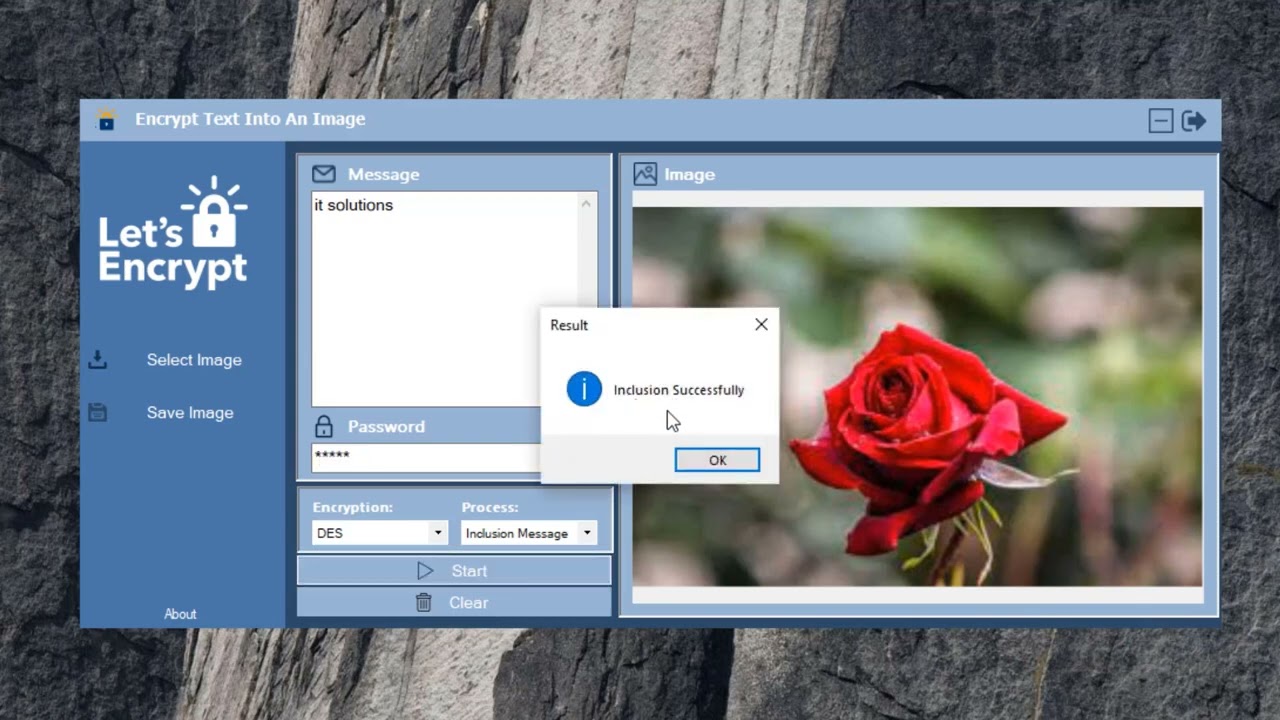This screenshot has width=1280, height=720.
Task: Click the 'Encryption:' label
Action: [x=353, y=507]
